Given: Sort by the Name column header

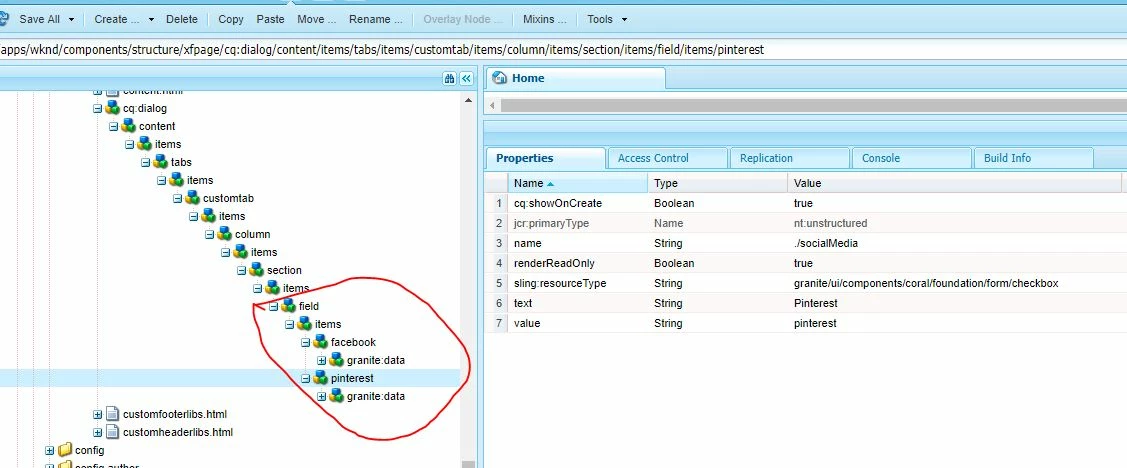Looking at the screenshot, I should coord(578,183).
